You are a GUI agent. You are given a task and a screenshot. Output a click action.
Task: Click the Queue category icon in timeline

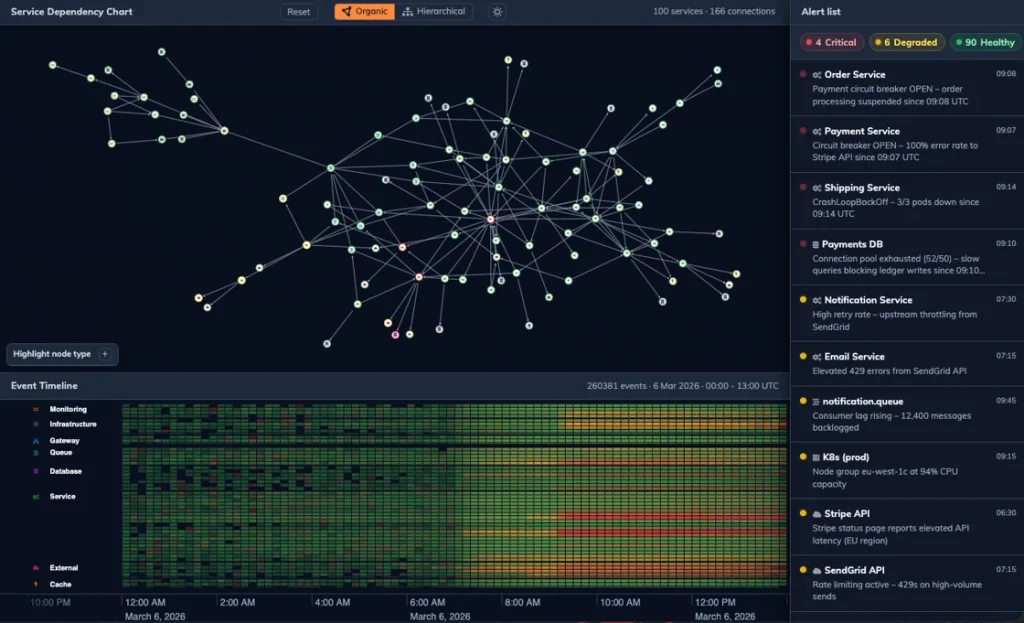coord(36,453)
